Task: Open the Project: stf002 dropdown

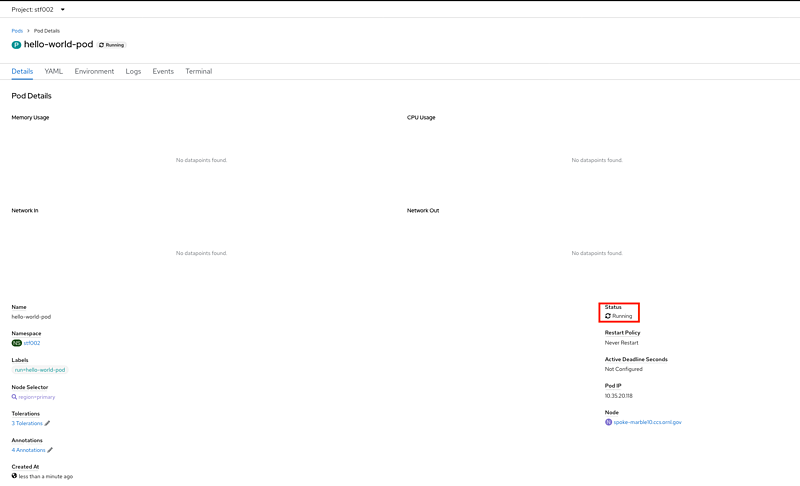Action: point(38,9)
